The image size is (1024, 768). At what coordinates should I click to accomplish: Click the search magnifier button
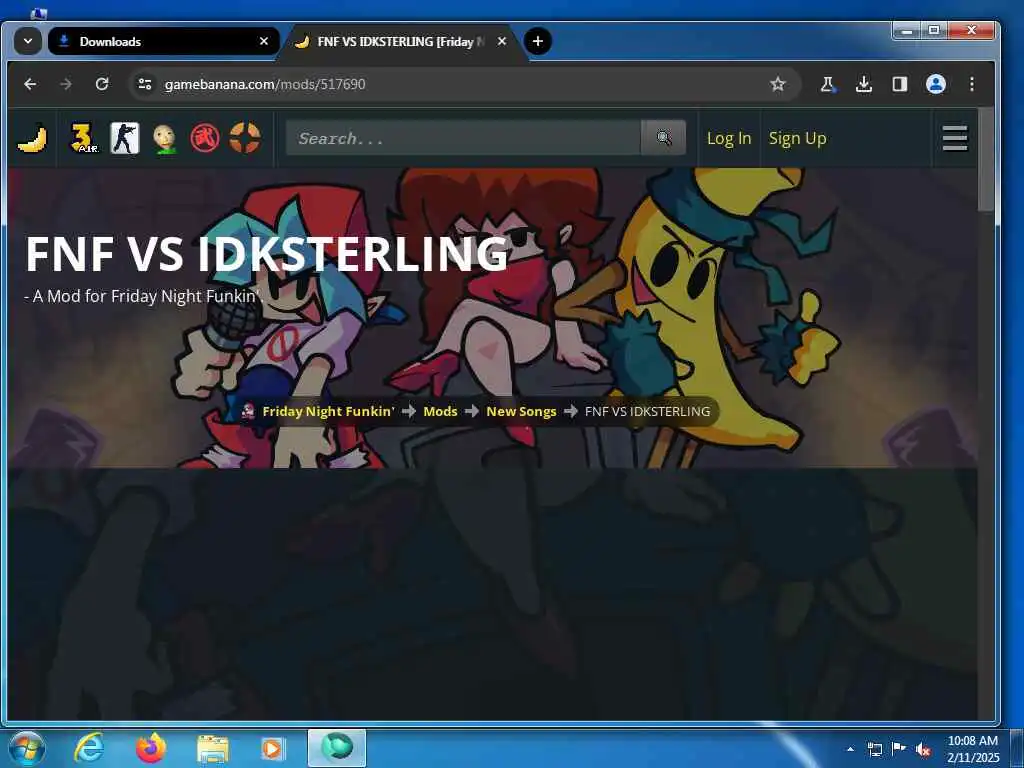pyautogui.click(x=664, y=138)
